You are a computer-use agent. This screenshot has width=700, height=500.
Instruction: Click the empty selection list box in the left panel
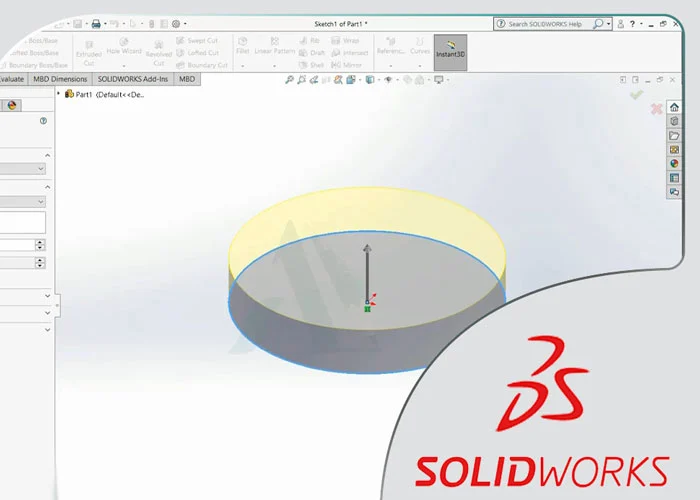pyautogui.click(x=22, y=222)
